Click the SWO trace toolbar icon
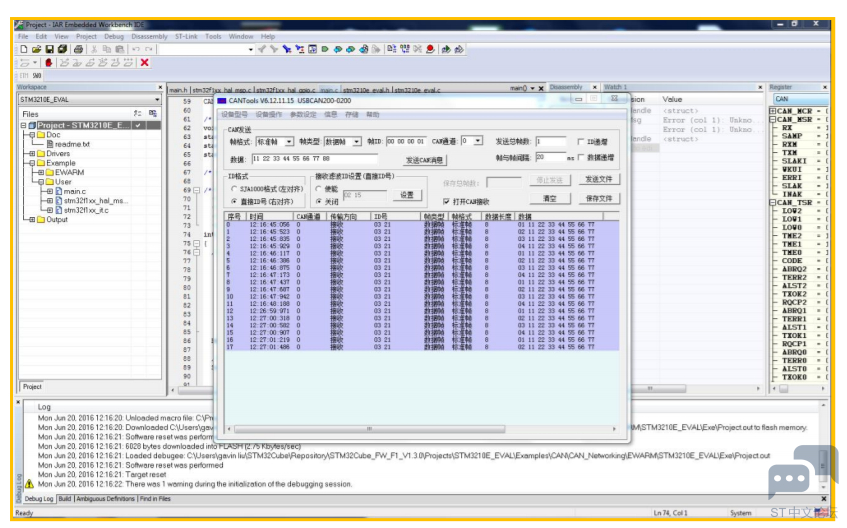Image resolution: width=847 pixels, height=528 pixels. pos(36,76)
